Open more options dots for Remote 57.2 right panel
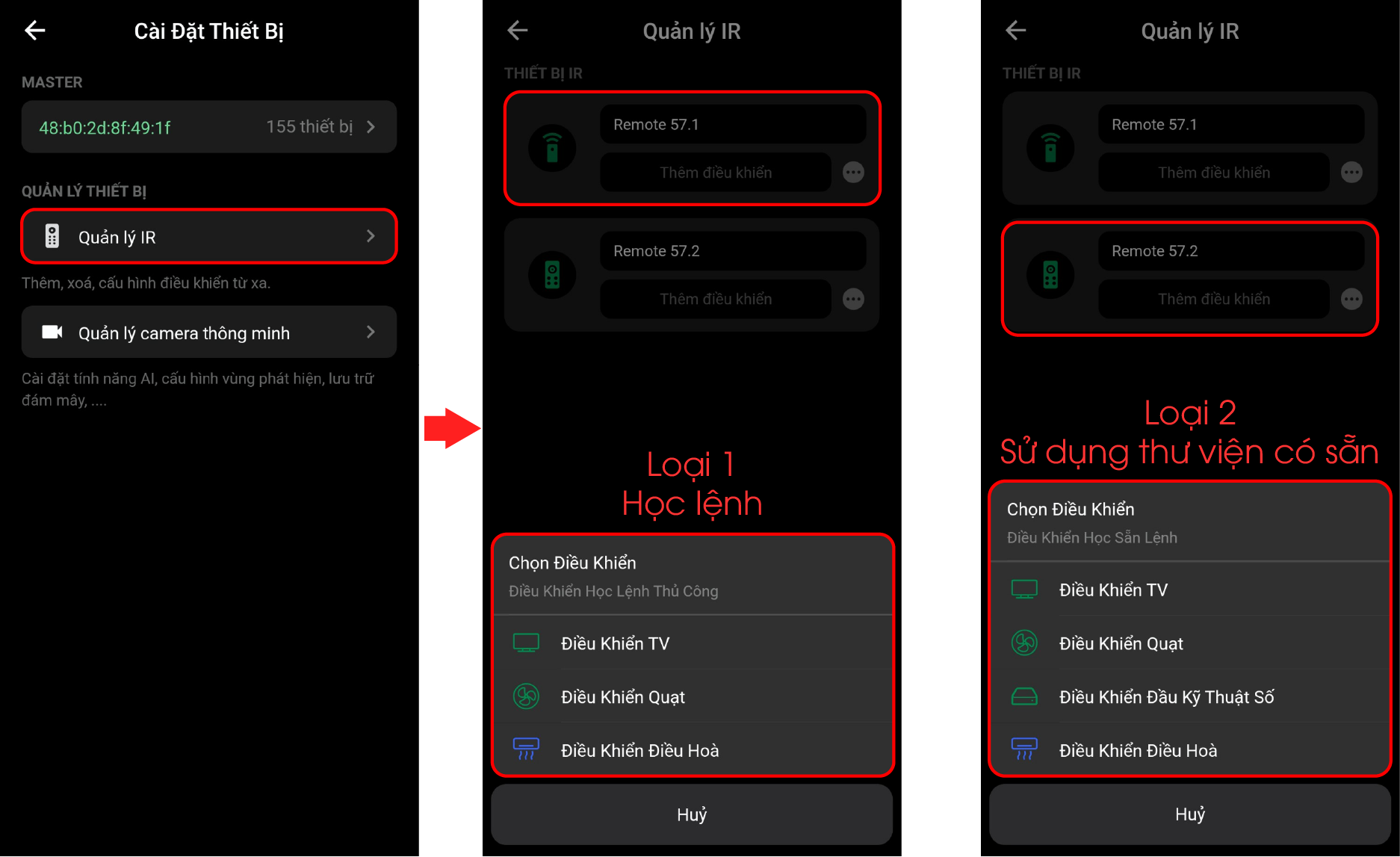 (x=1351, y=299)
